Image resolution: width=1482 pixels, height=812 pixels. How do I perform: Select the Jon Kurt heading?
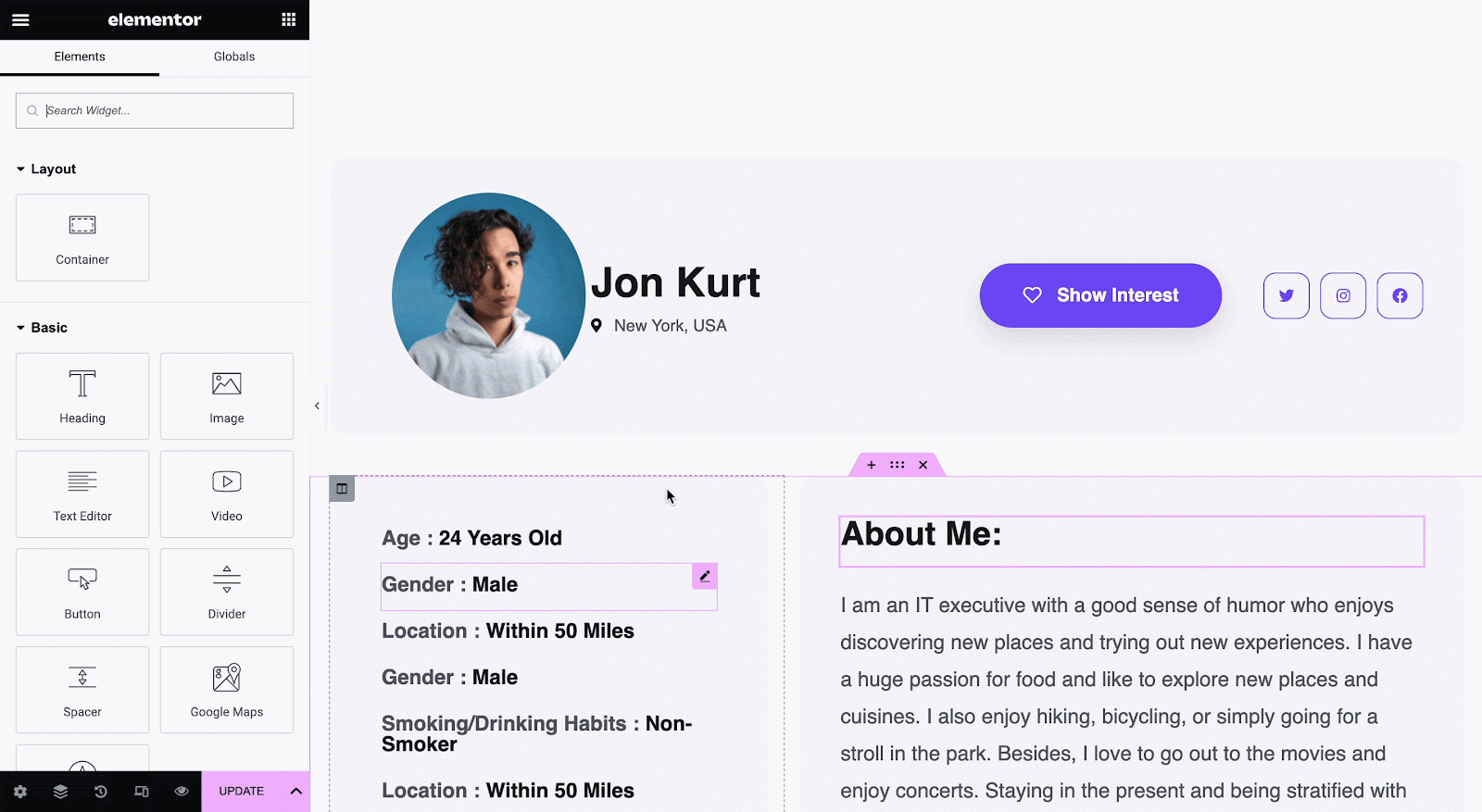675,282
